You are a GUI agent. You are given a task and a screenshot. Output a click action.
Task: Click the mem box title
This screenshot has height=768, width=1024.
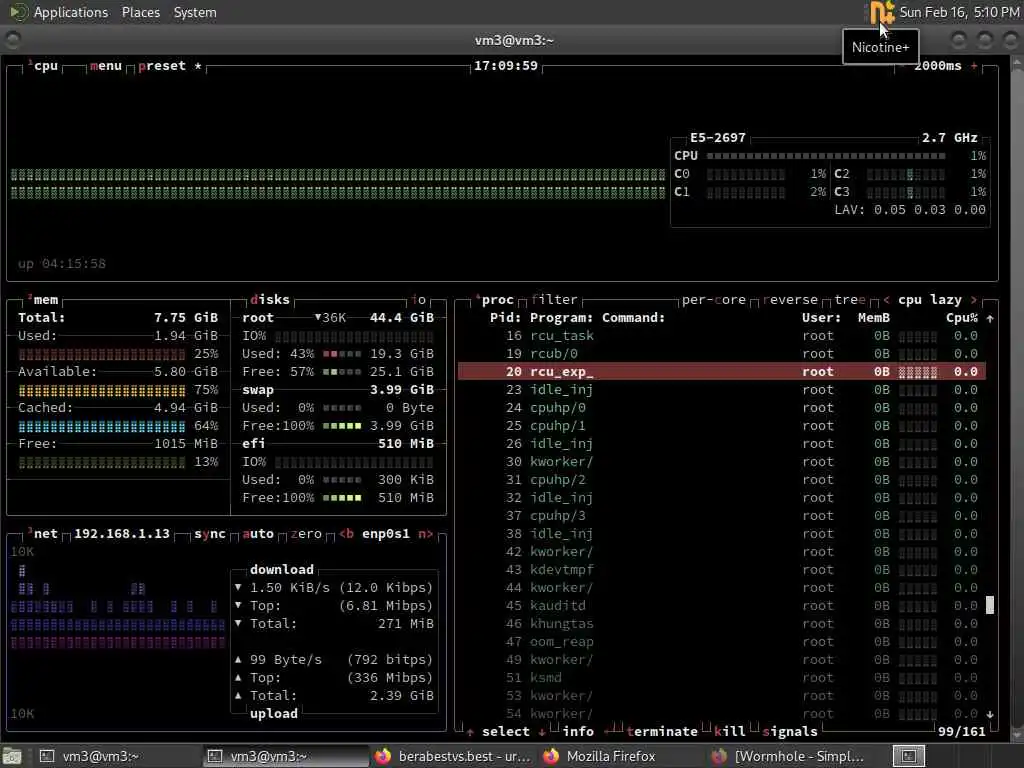pyautogui.click(x=45, y=300)
